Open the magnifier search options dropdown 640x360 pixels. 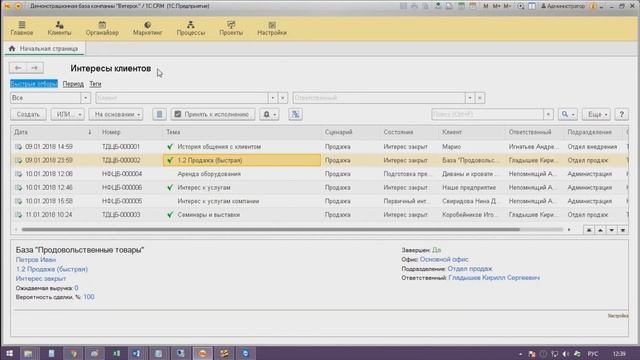567,114
